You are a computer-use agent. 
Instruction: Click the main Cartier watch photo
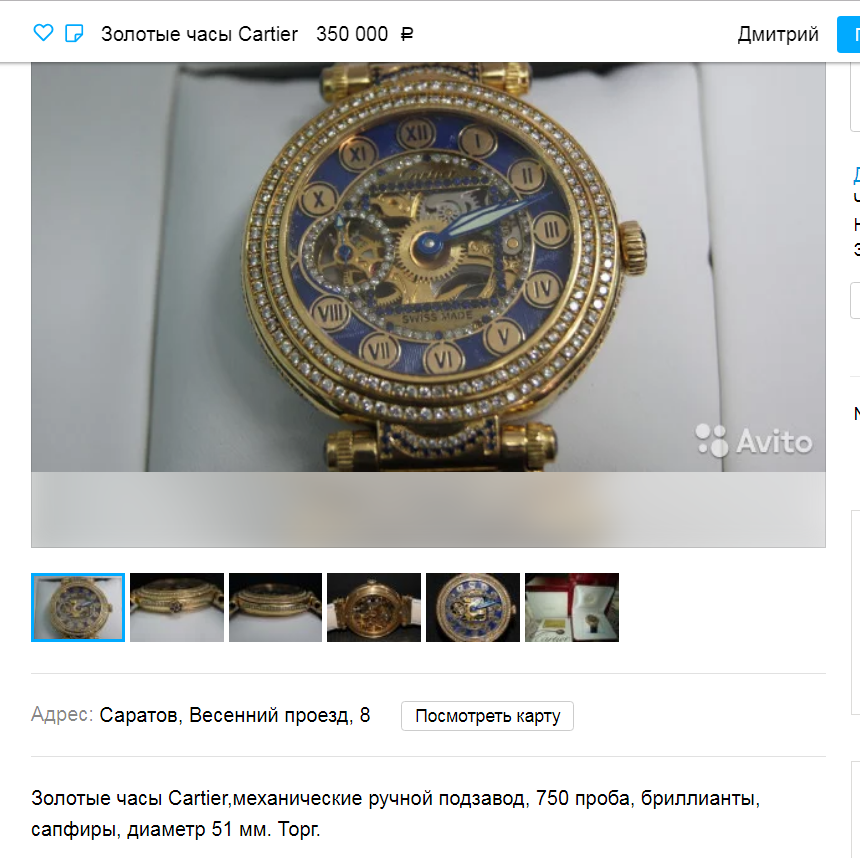428,267
